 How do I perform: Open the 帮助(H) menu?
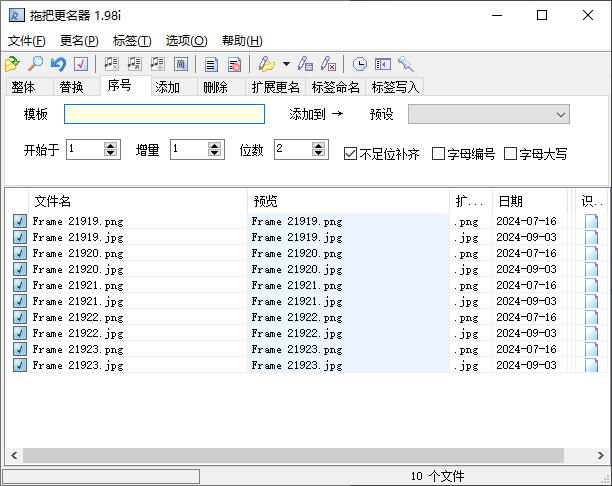[242, 41]
